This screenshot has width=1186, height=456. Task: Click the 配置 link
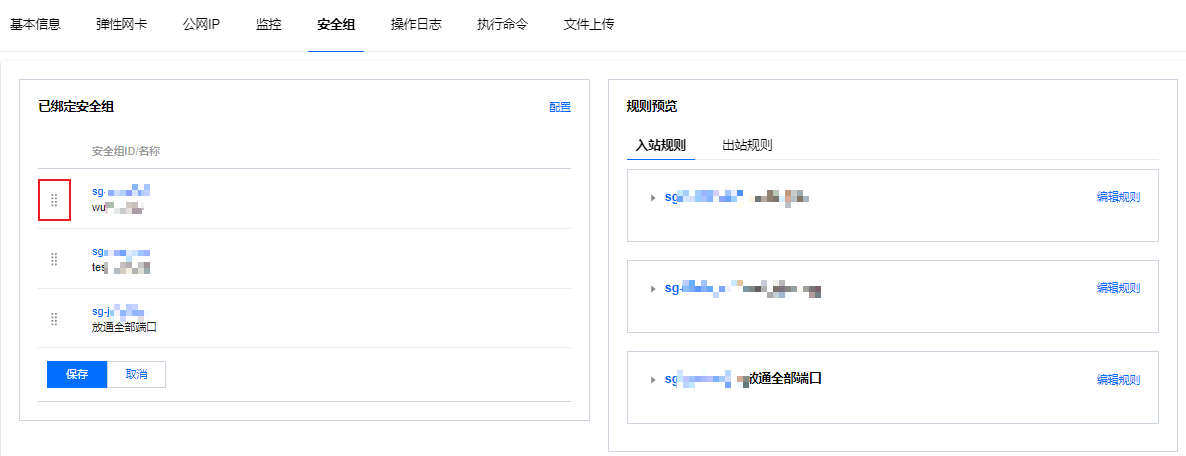click(x=560, y=107)
